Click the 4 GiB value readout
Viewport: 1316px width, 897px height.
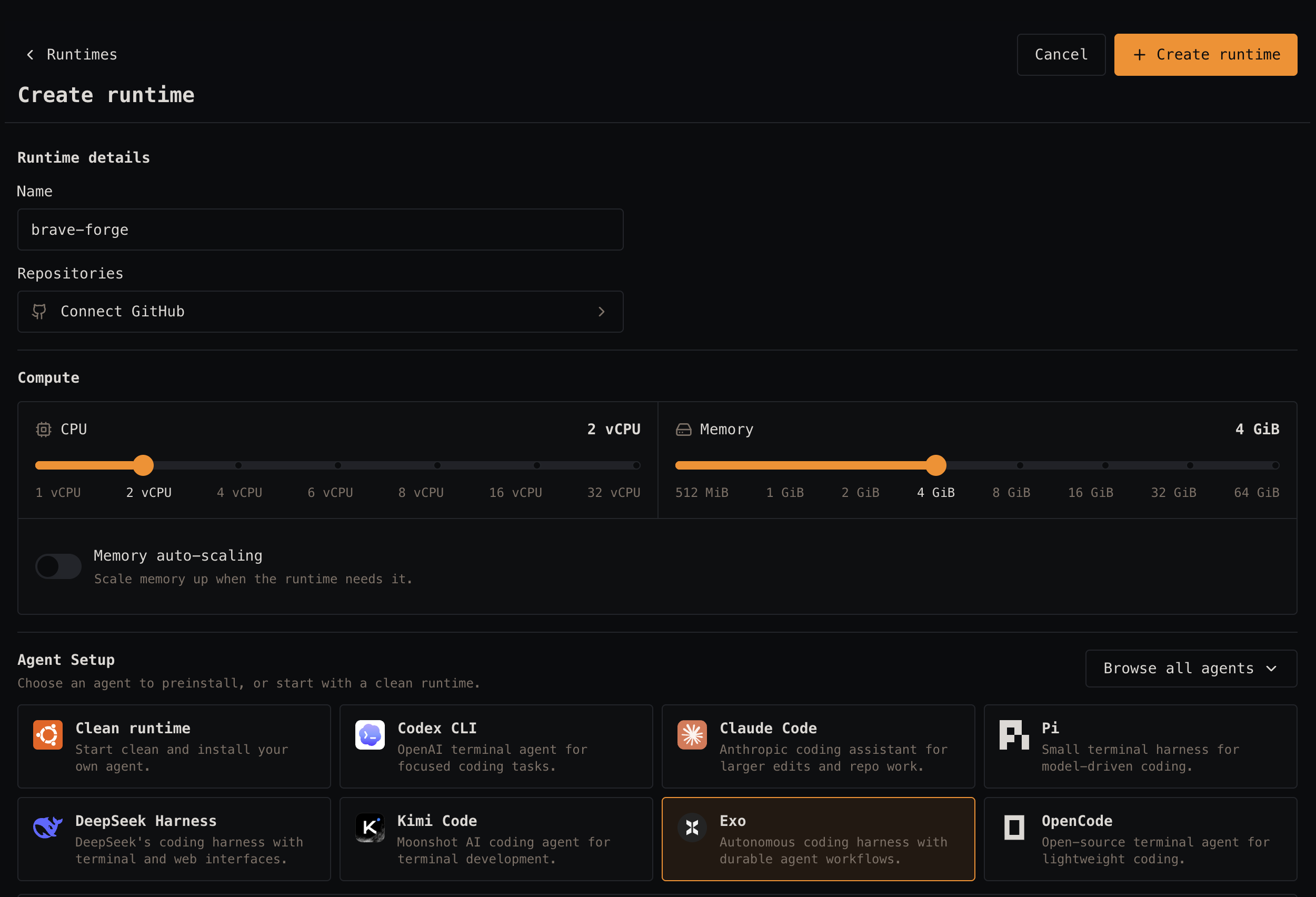coord(1257,428)
